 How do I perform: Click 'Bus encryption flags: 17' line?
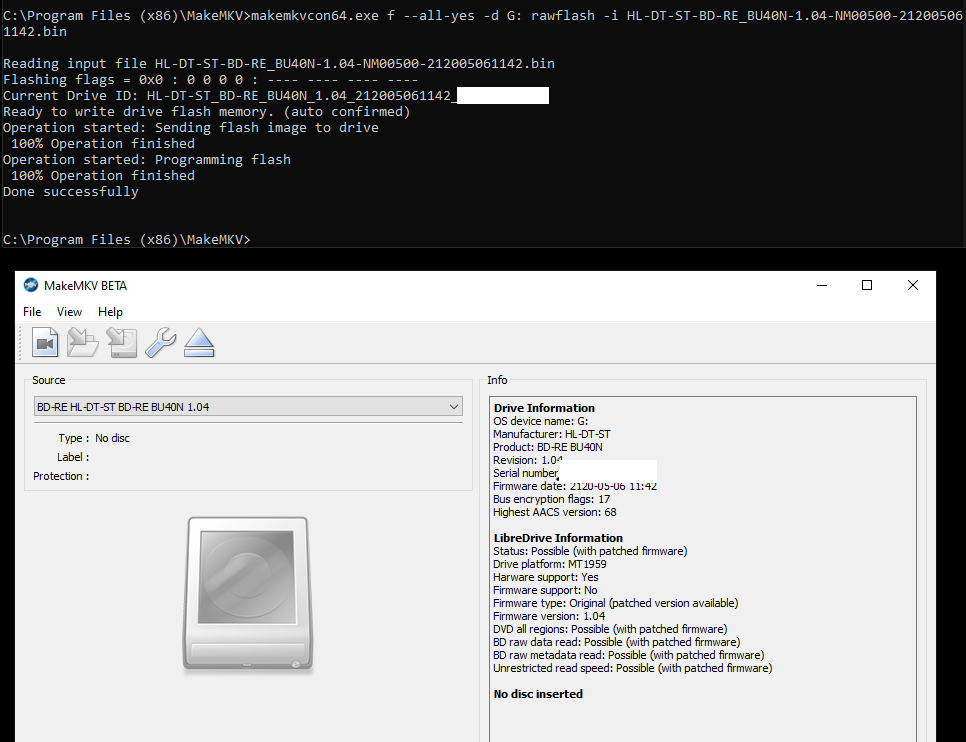point(551,499)
